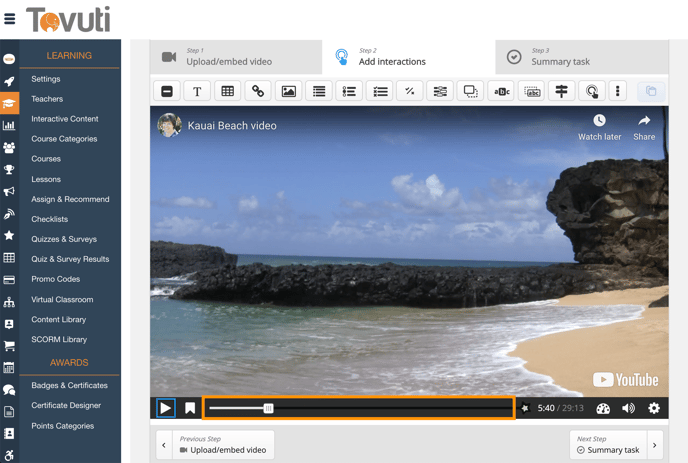The width and height of the screenshot is (688, 463).
Task: Toggle the hamburger menu beside Tovuti logo
Action: tap(10, 18)
